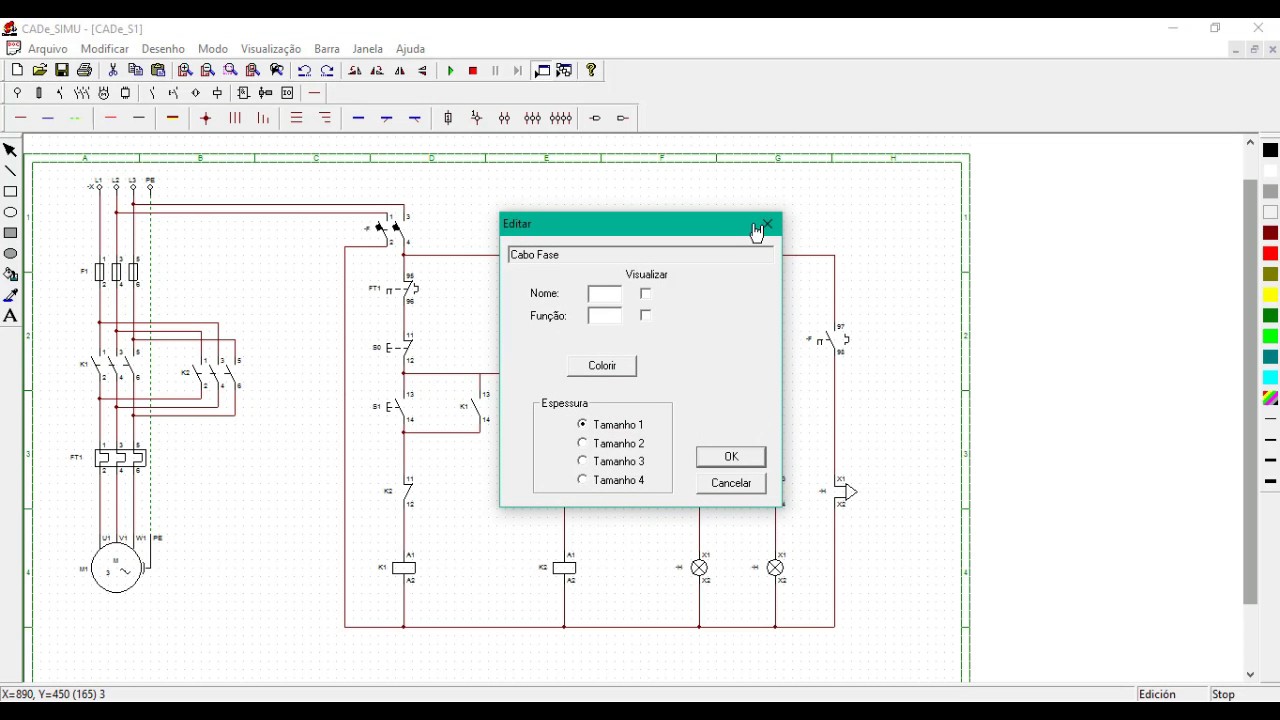This screenshot has height=720, width=1280.
Task: Start simulation with green play button
Action: tap(451, 71)
